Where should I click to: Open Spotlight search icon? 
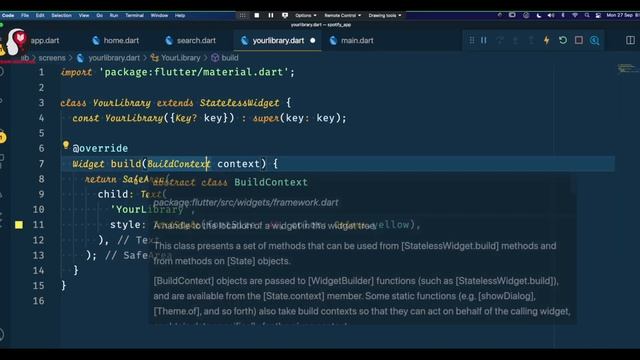coord(587,16)
